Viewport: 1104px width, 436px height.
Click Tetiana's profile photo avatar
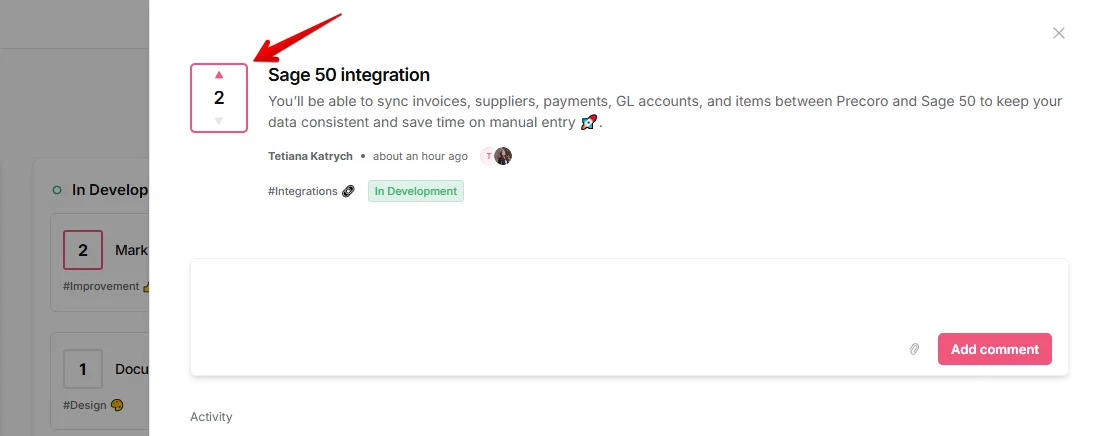[x=503, y=156]
